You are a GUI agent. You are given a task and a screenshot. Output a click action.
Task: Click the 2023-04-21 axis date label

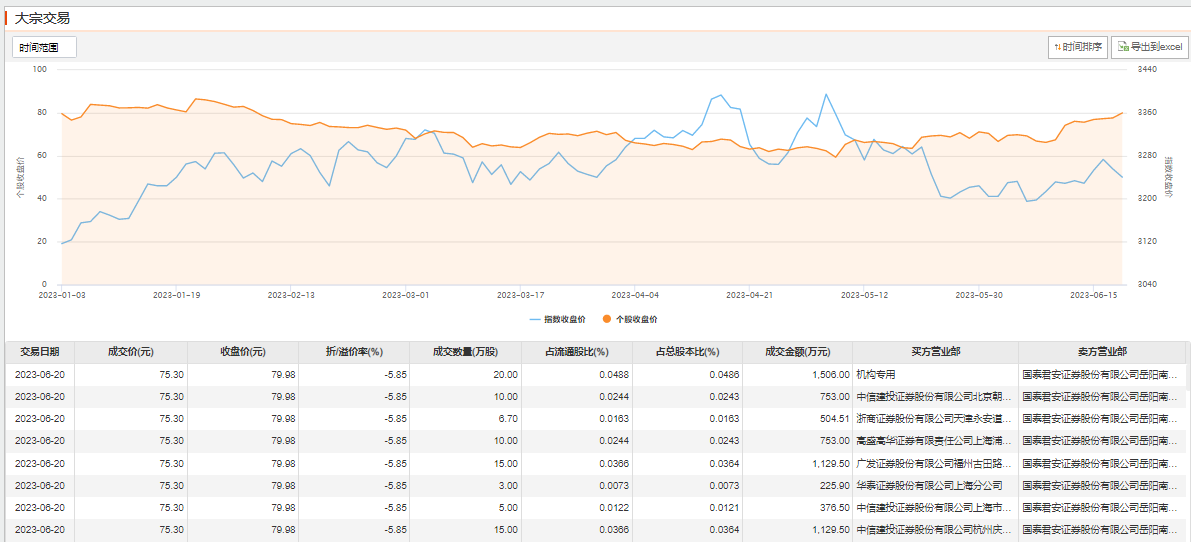click(x=750, y=294)
